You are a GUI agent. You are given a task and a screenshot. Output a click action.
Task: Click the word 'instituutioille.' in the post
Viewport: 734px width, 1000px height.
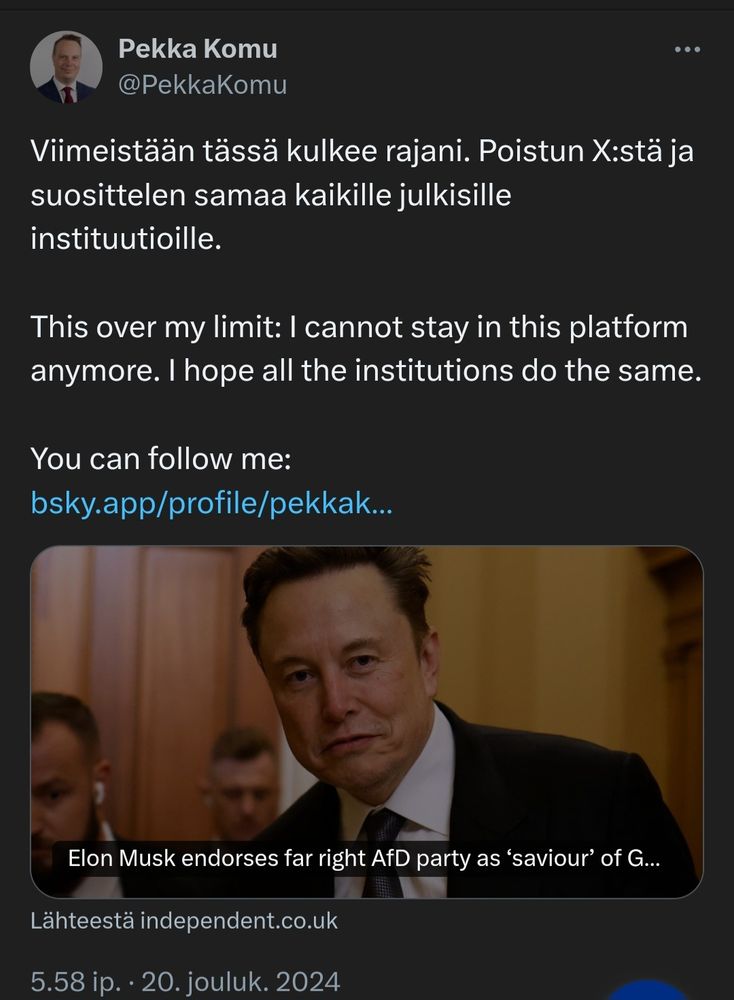point(124,240)
